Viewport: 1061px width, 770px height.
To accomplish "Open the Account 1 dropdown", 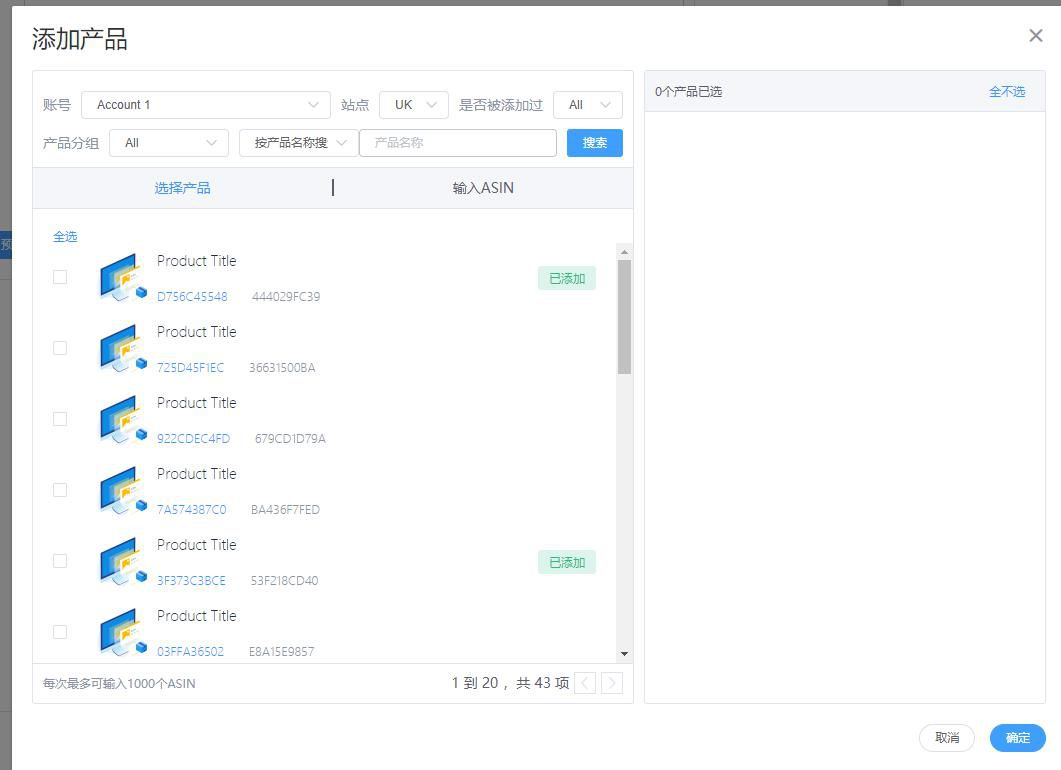I will 205,105.
